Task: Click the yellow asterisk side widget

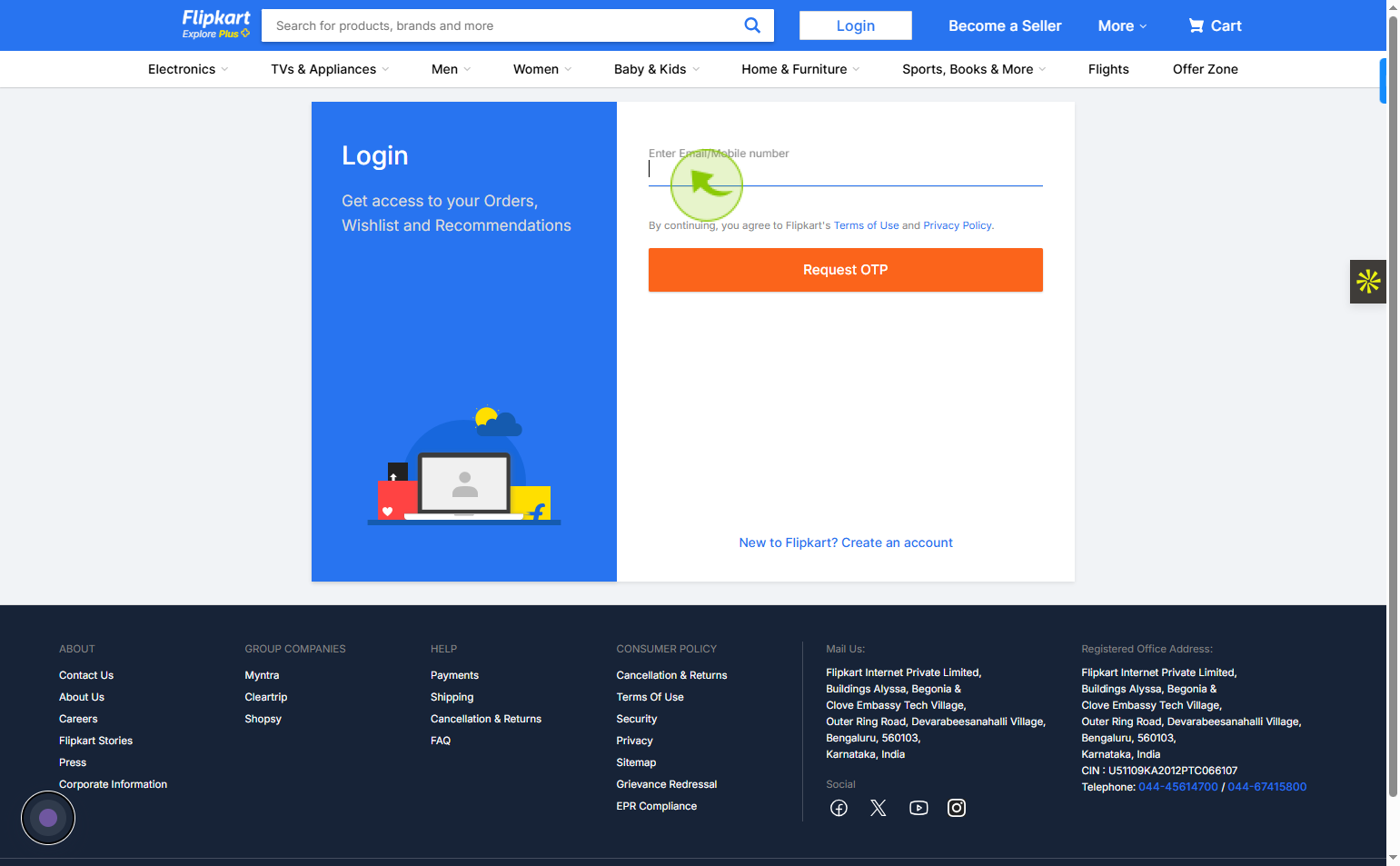Action: 1368,282
